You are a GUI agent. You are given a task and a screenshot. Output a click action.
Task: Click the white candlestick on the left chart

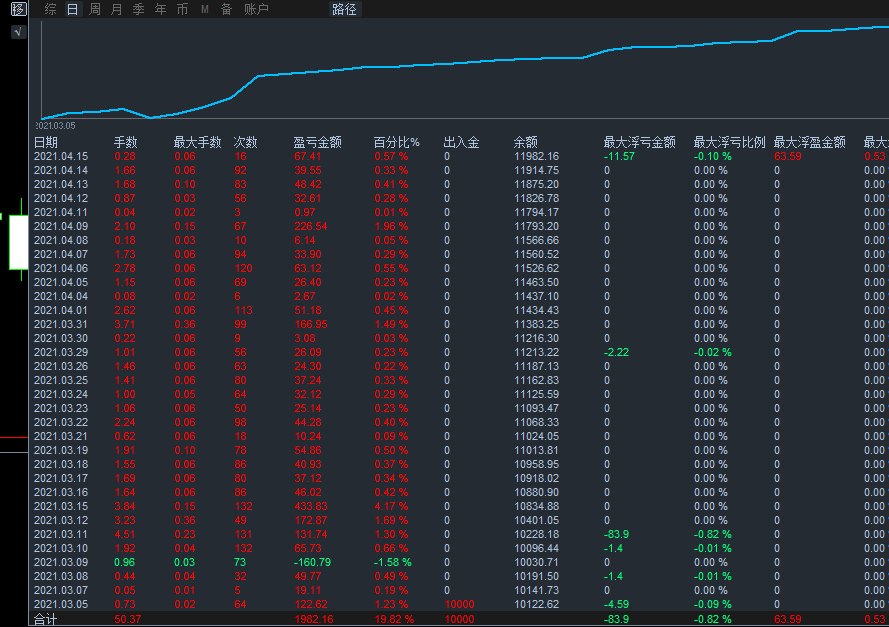(19, 242)
